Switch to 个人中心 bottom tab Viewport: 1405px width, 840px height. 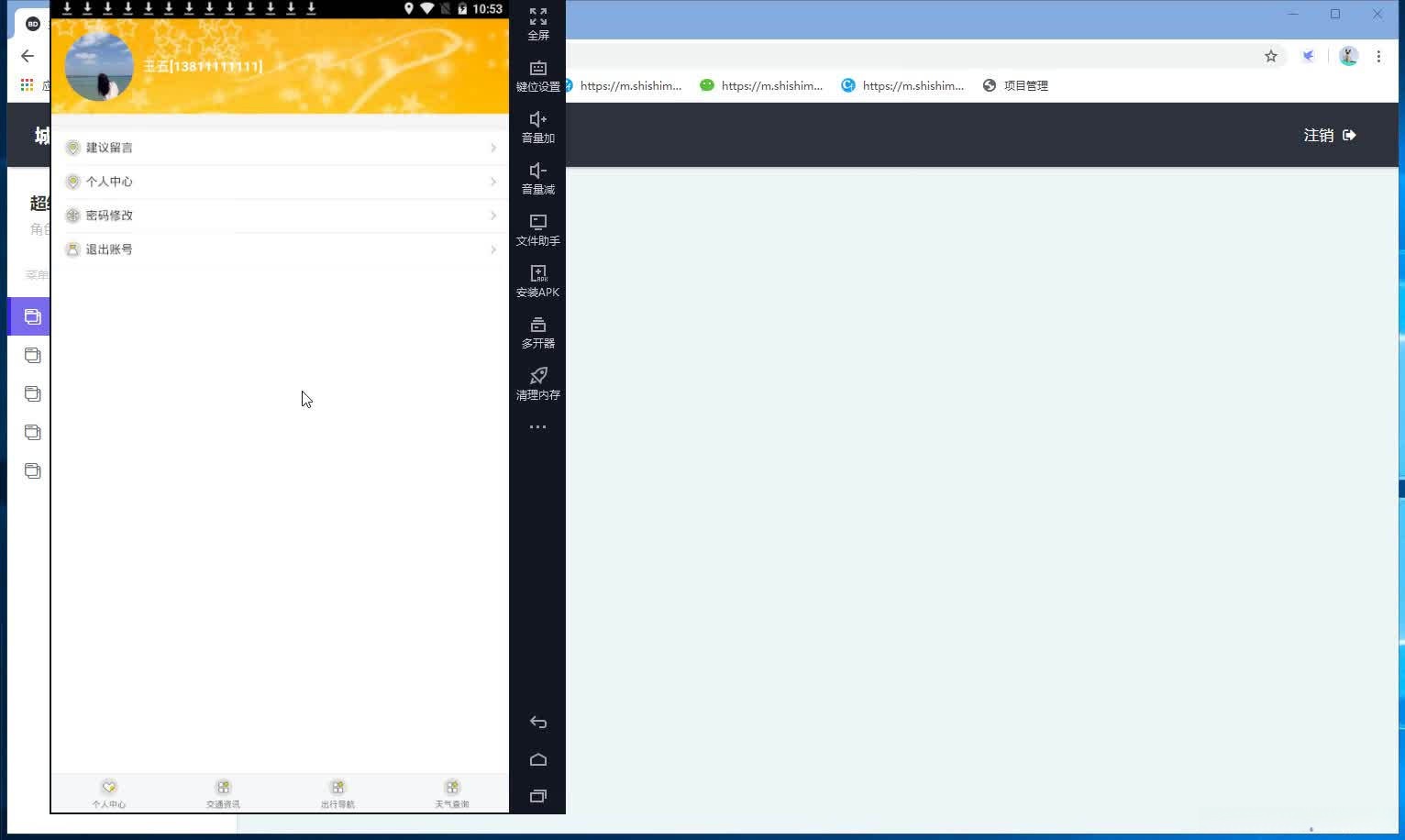(109, 793)
